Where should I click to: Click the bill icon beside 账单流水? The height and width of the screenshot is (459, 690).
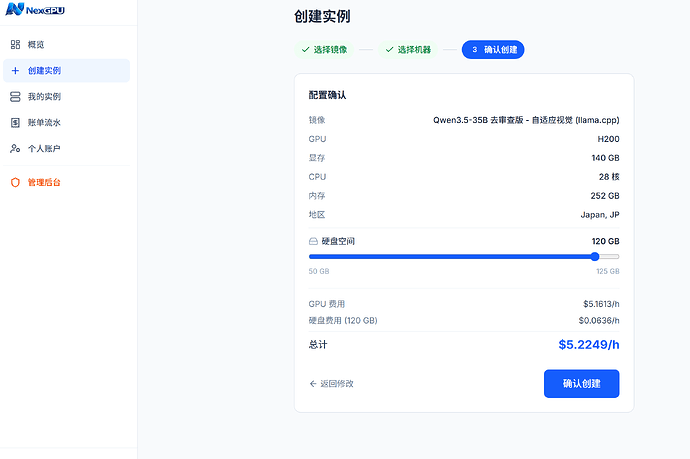point(15,122)
